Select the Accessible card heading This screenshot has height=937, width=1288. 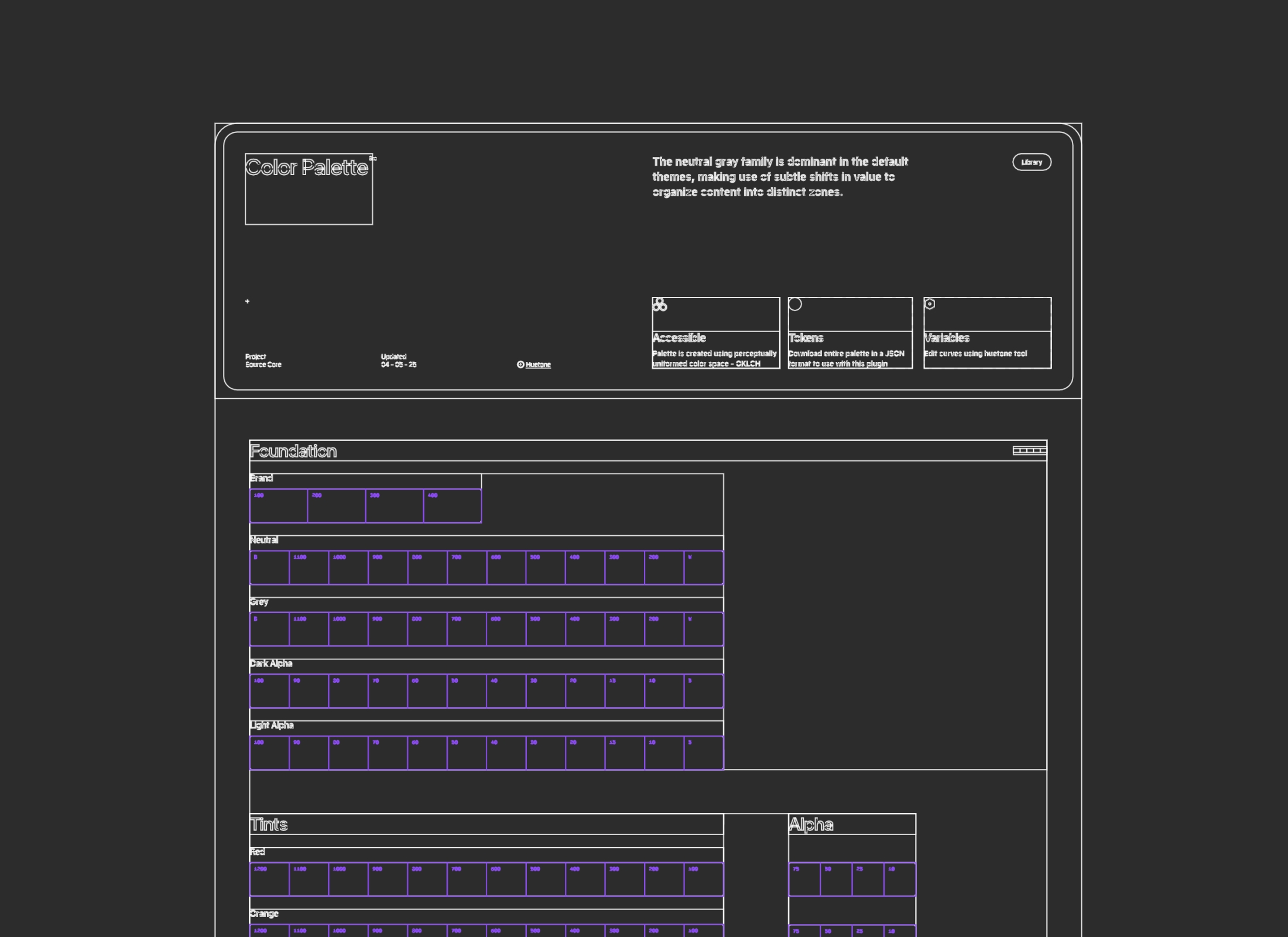679,338
